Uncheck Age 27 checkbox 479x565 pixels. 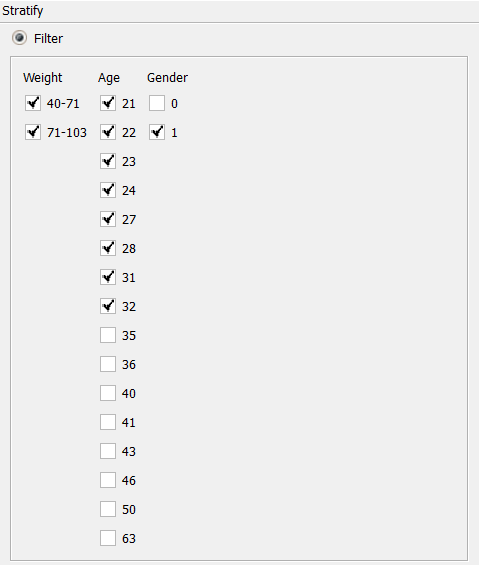coord(108,219)
